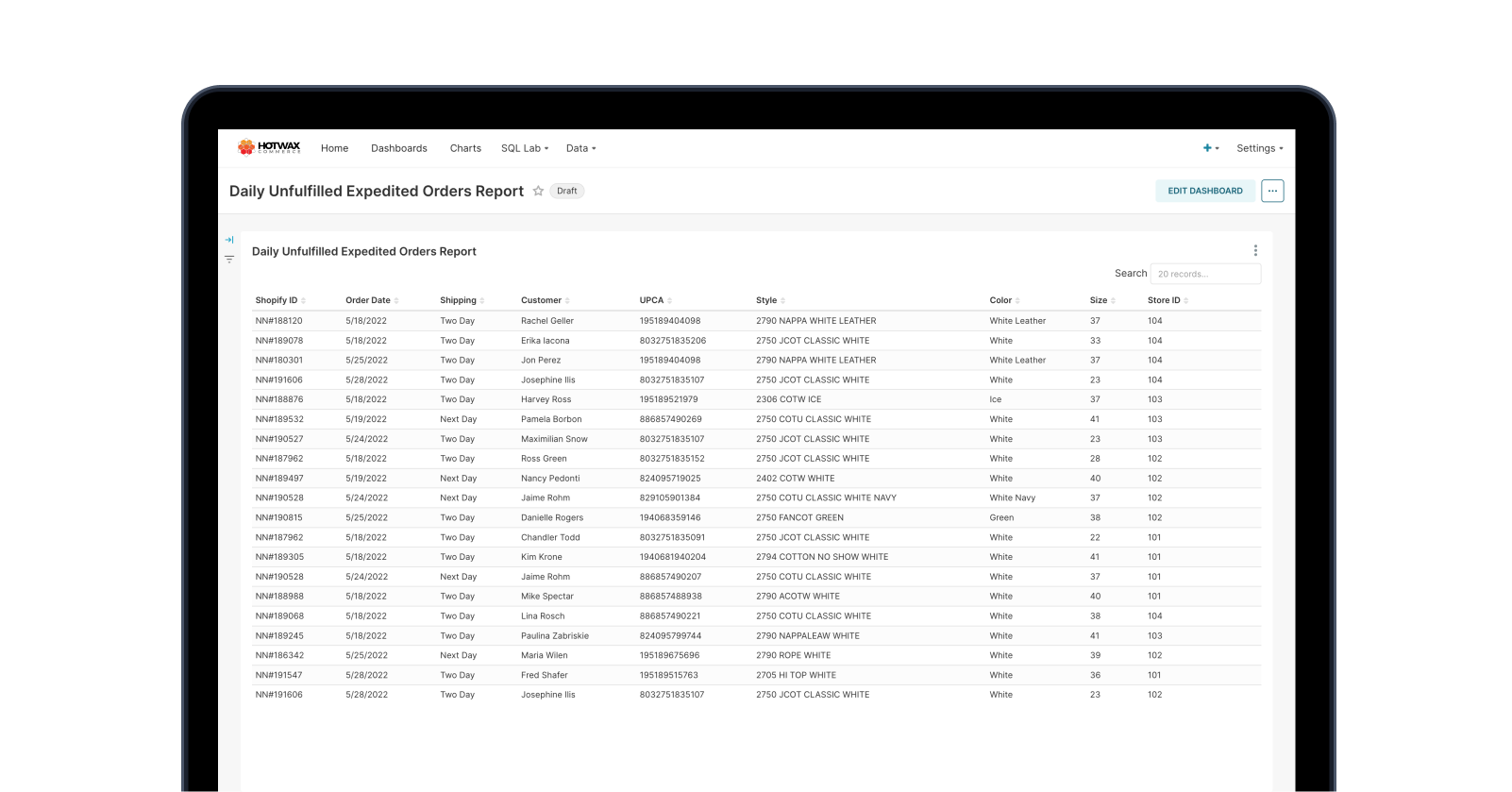The image size is (1512, 792).
Task: Sort table by Style column
Action: [x=770, y=300]
